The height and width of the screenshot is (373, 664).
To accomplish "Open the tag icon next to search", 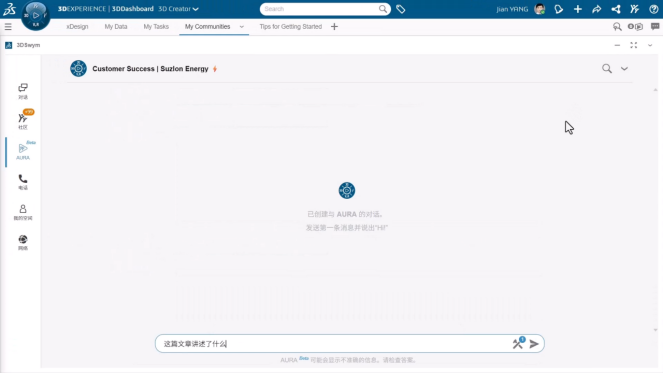I will pyautogui.click(x=401, y=9).
